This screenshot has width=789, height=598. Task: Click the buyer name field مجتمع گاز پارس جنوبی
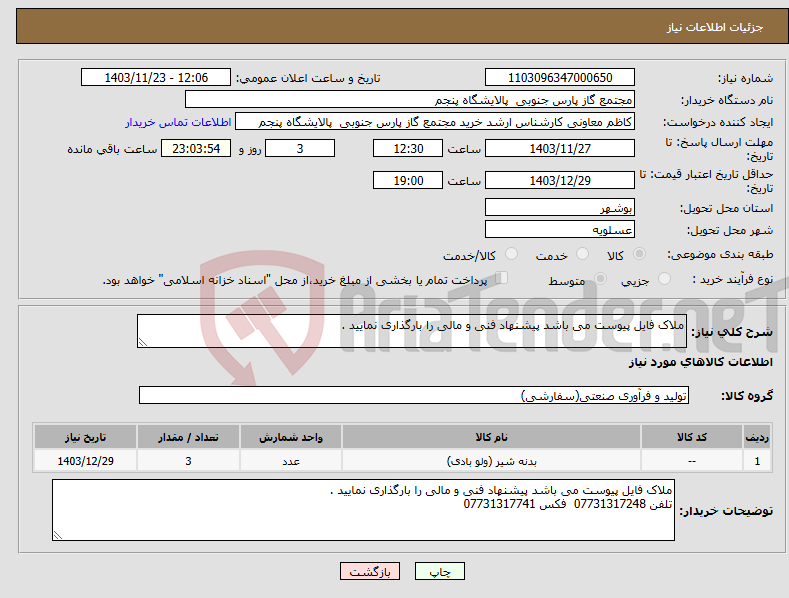click(410, 100)
